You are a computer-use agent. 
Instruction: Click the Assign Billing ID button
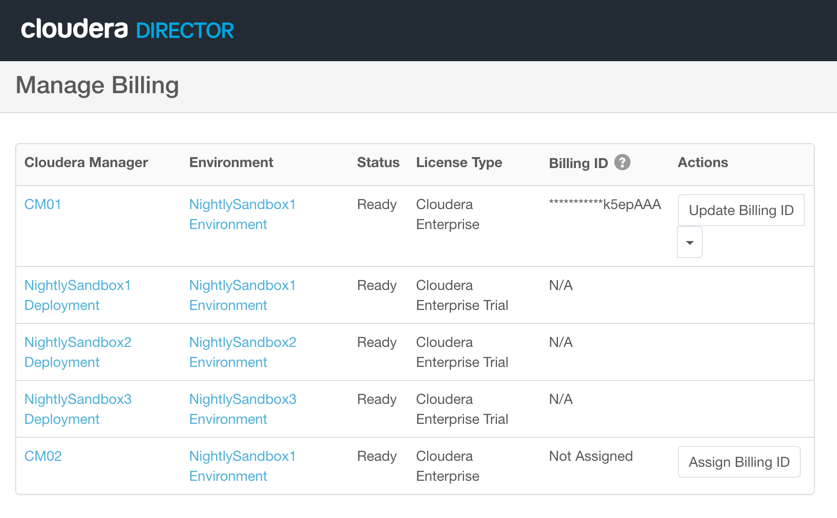(739, 462)
